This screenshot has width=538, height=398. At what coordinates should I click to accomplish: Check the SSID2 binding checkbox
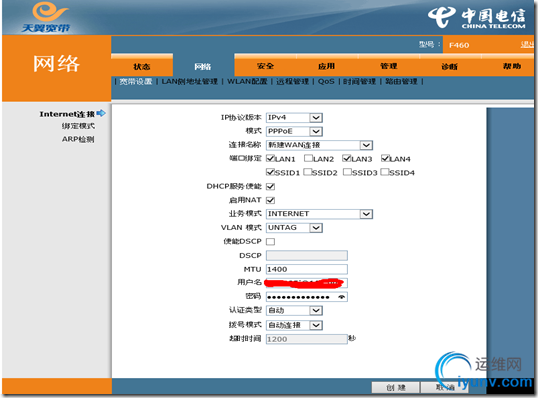[x=307, y=172]
